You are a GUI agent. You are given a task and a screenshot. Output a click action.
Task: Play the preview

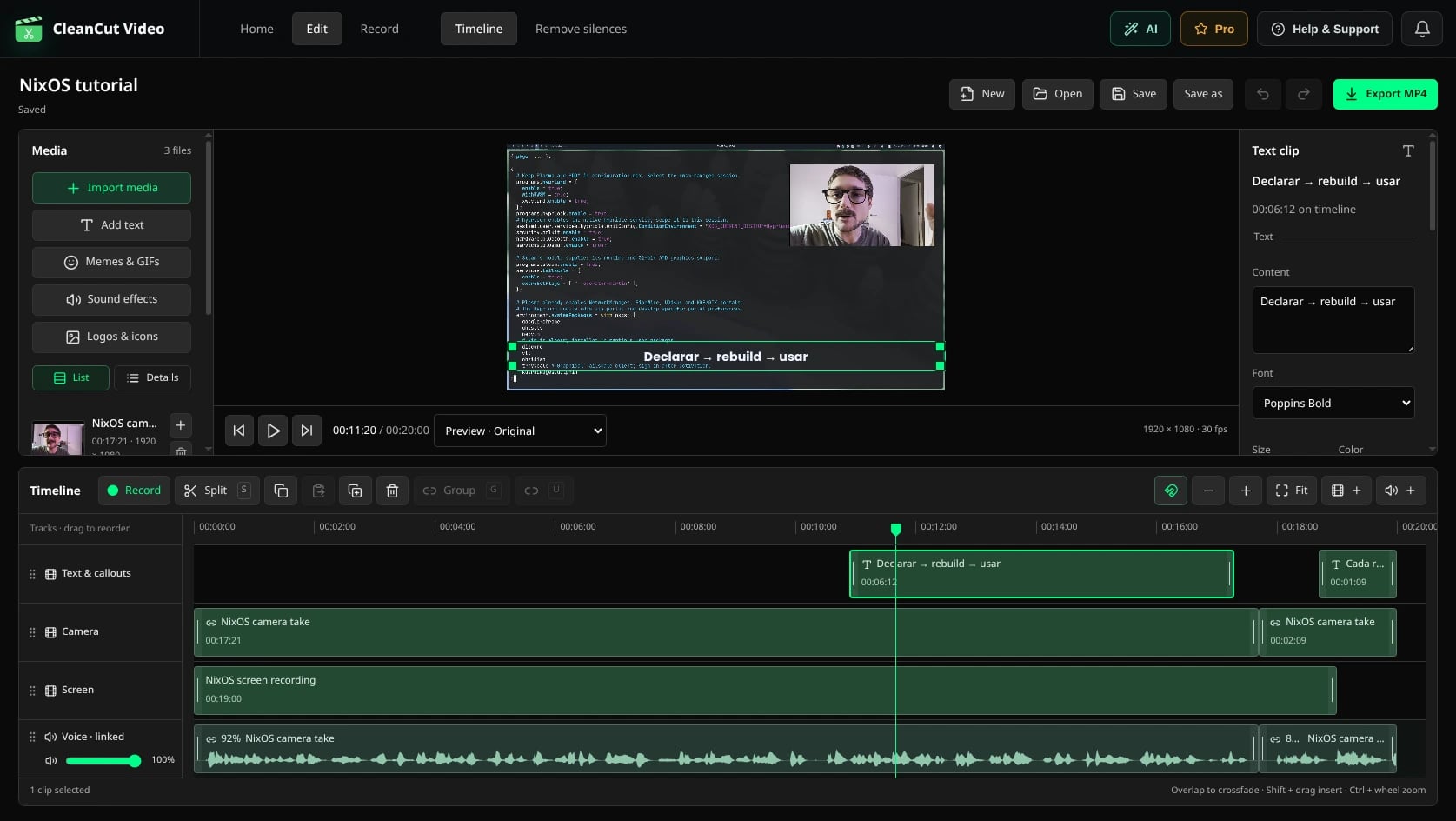click(273, 431)
